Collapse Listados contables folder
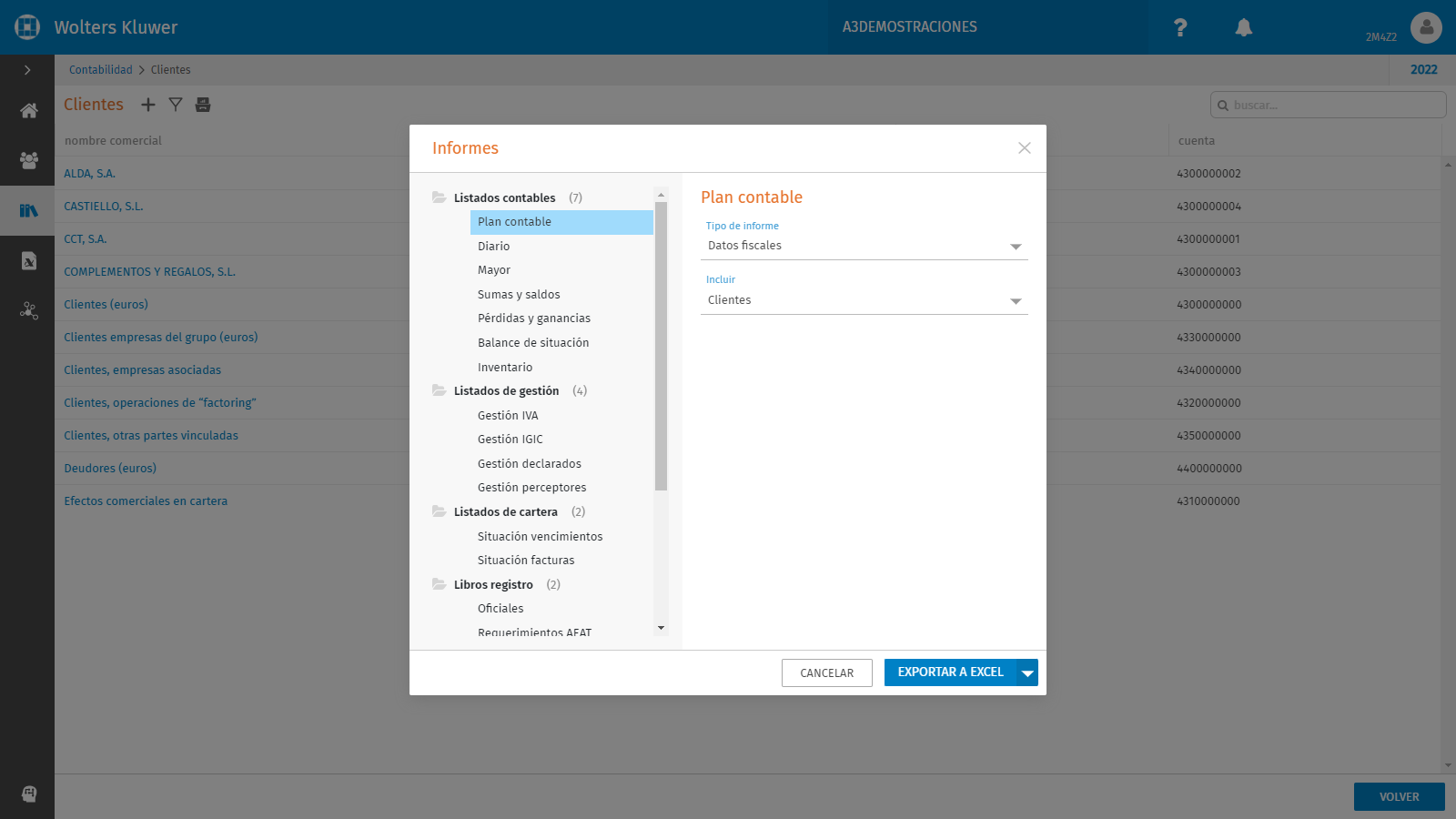Screen dimensions: 1456x819 click(440, 197)
